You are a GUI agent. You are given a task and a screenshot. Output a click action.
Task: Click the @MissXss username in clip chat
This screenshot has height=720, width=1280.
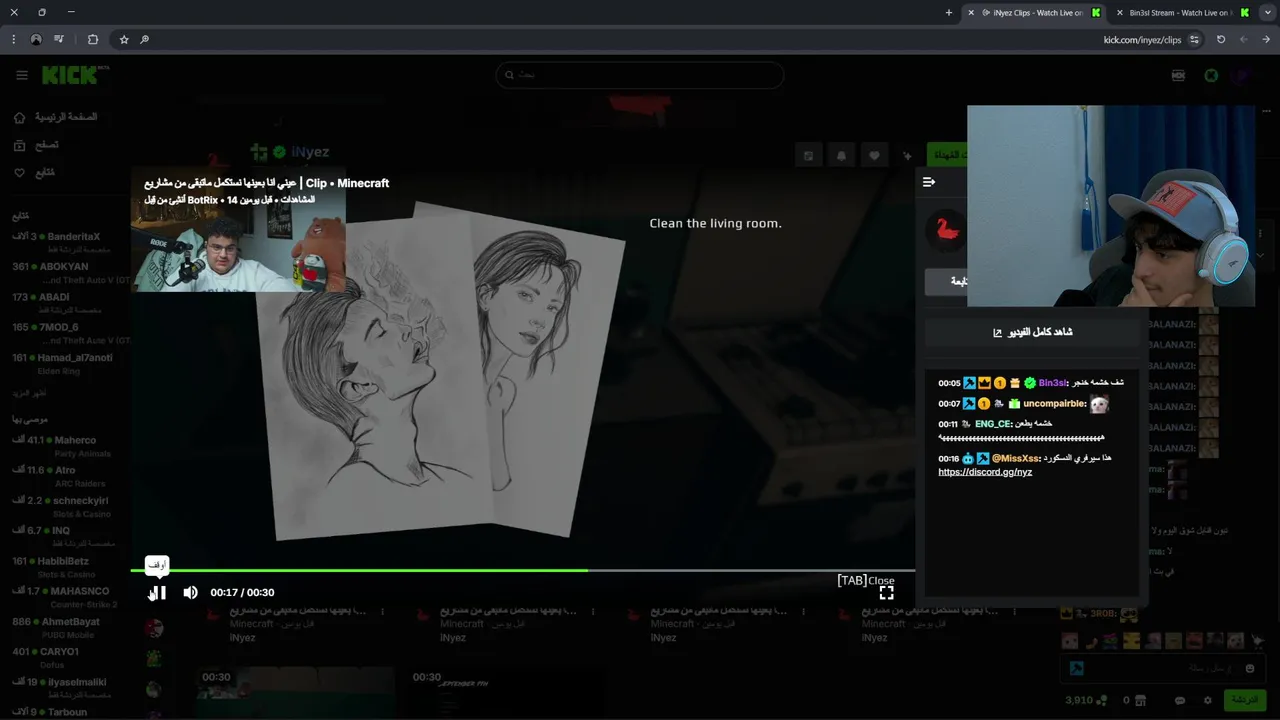[1014, 458]
